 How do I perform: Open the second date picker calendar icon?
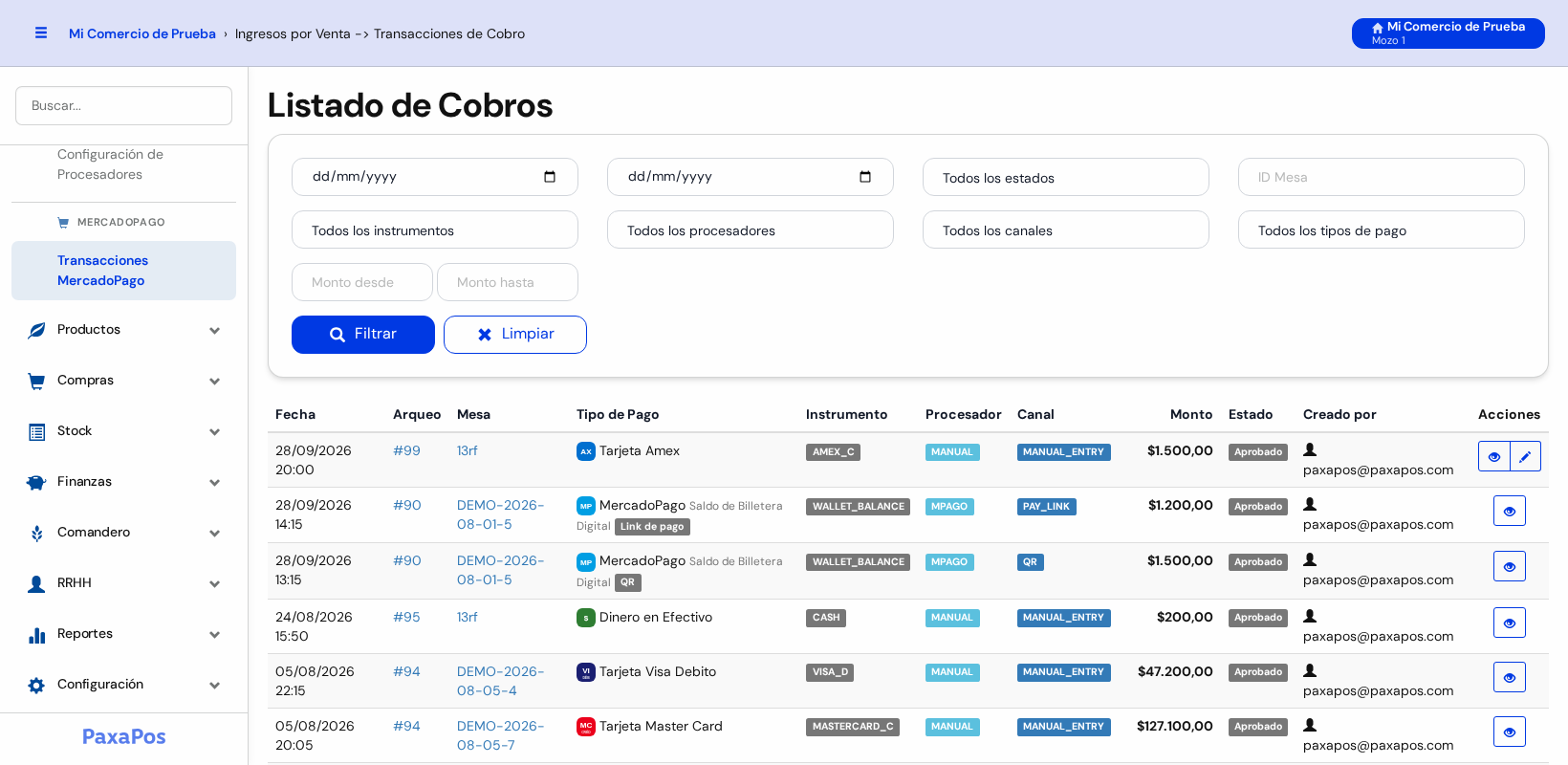pos(865,177)
